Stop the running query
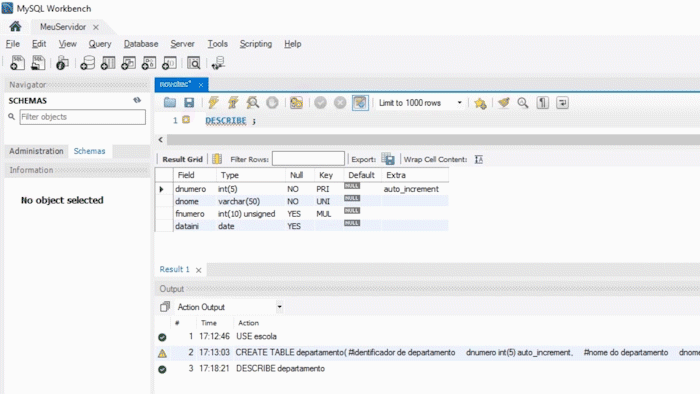 pyautogui.click(x=272, y=103)
